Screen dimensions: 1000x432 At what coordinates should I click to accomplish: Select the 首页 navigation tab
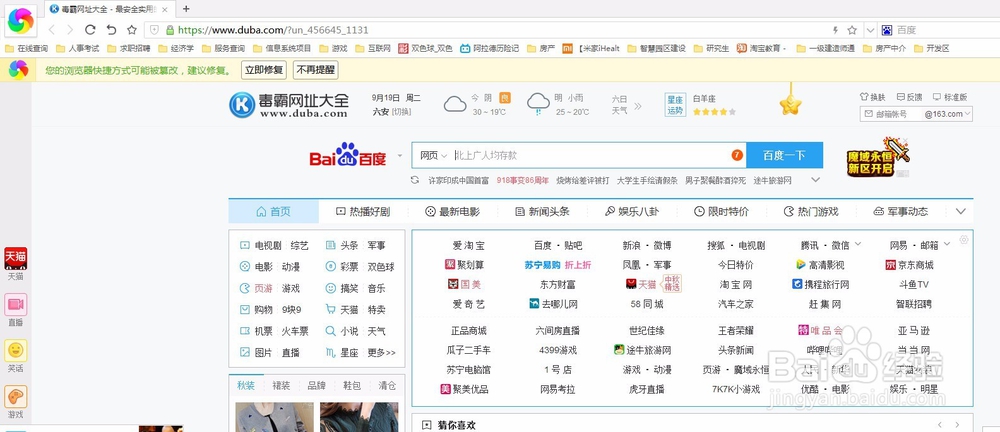pos(274,211)
